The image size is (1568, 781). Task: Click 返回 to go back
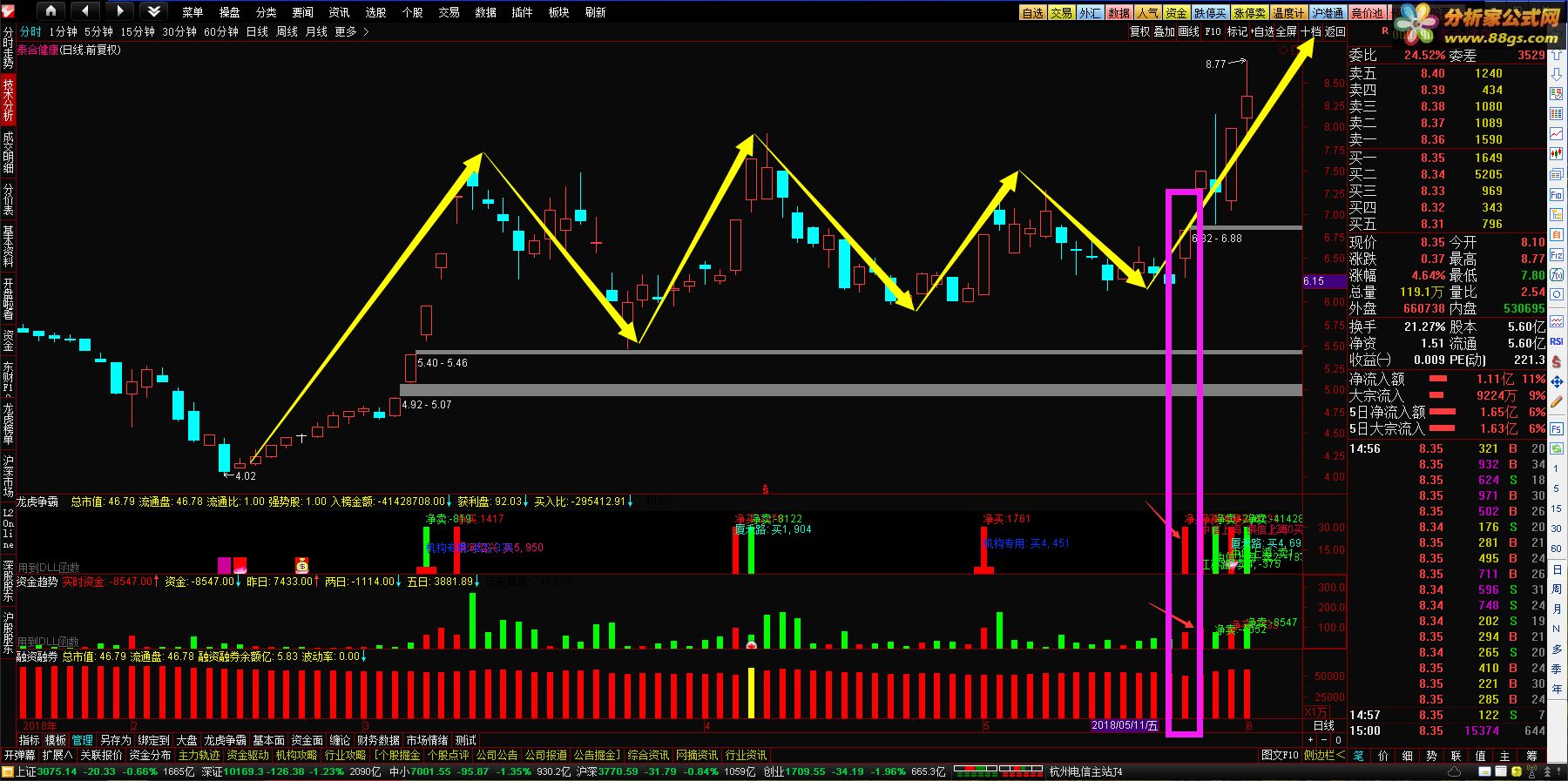(x=1335, y=31)
